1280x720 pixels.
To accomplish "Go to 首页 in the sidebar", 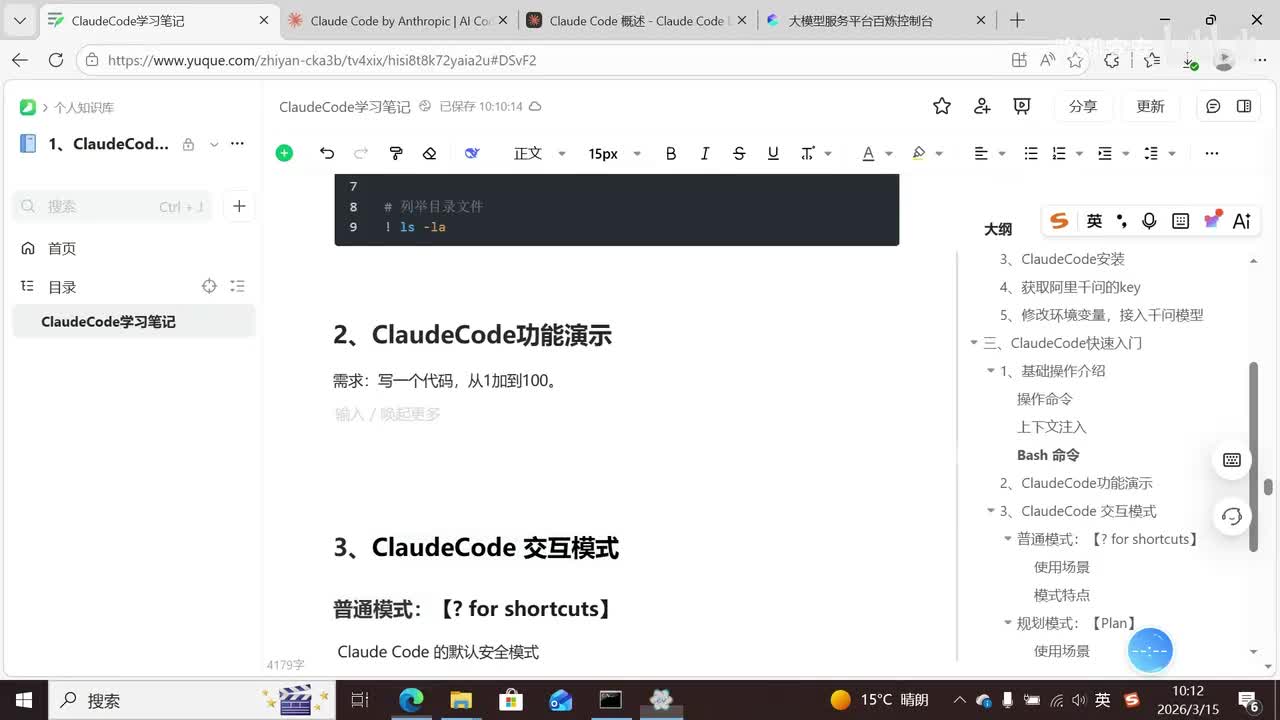I will 62,248.
